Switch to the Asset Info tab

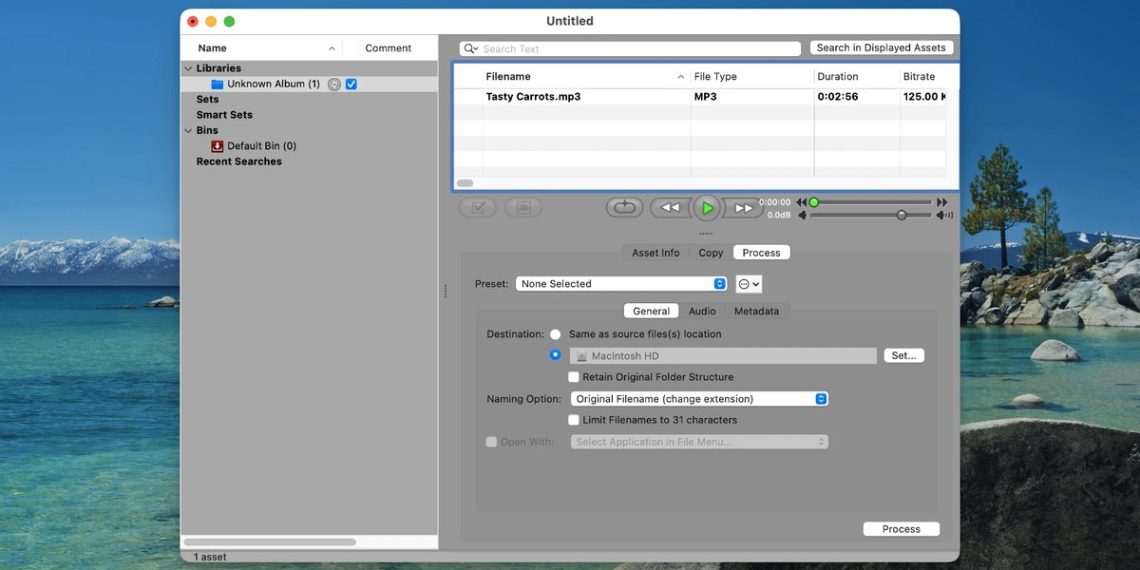pyautogui.click(x=655, y=253)
